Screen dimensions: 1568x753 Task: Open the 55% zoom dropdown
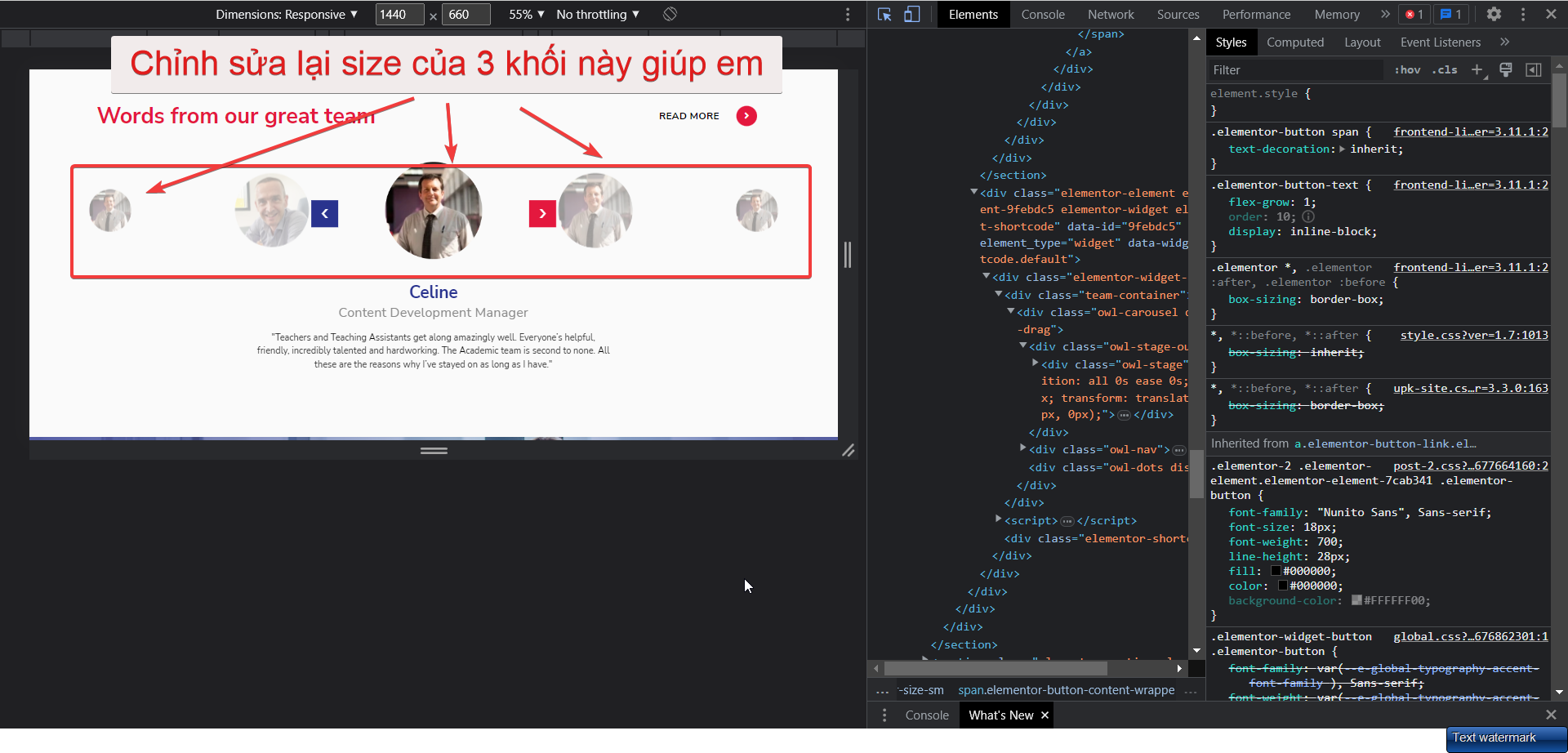click(527, 14)
